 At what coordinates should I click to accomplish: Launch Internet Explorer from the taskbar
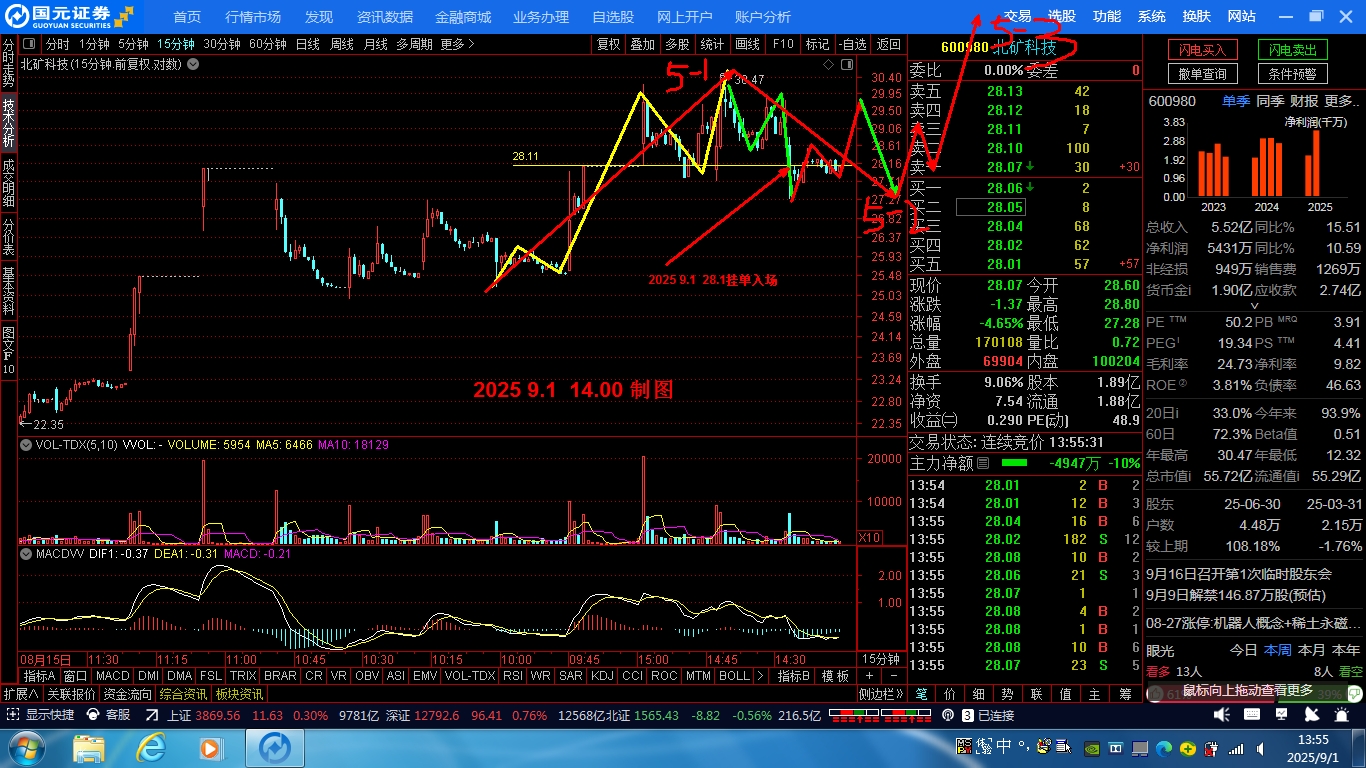tap(152, 748)
